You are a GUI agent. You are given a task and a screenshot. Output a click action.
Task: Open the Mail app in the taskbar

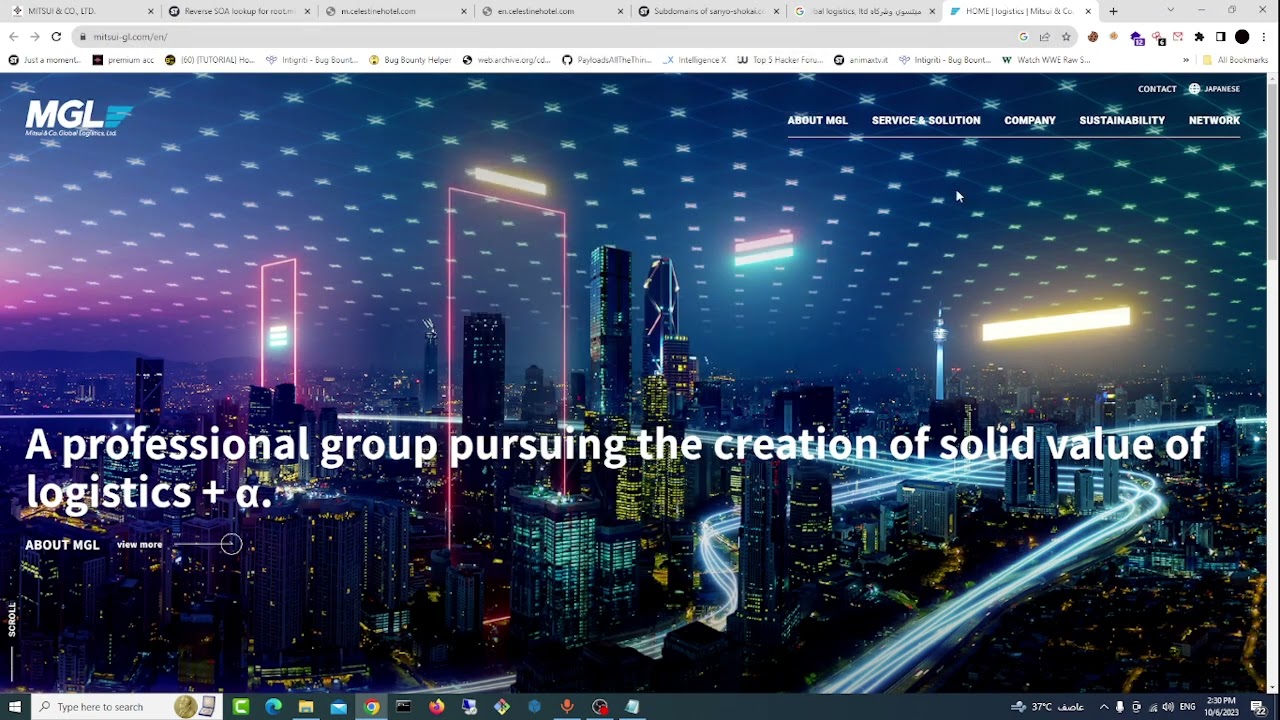click(339, 707)
